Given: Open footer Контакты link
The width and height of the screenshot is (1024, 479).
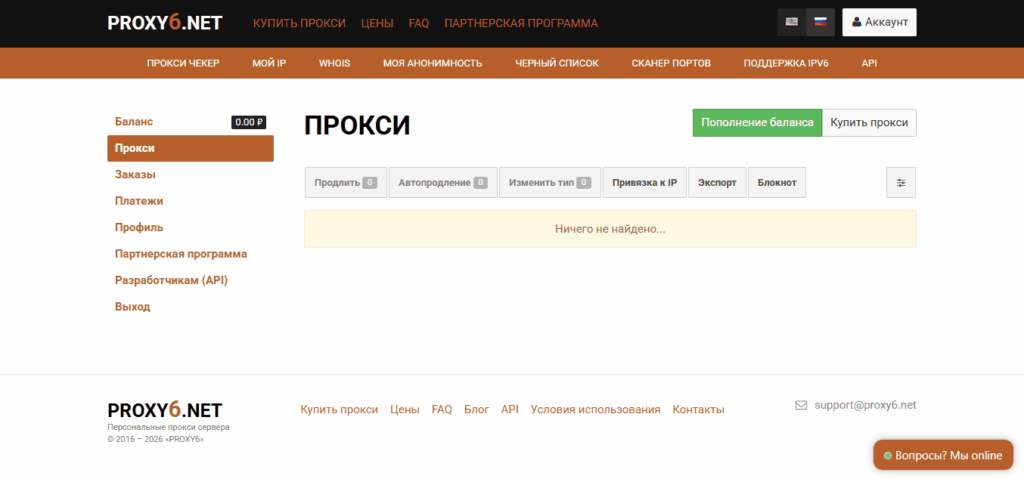Looking at the screenshot, I should 698,410.
